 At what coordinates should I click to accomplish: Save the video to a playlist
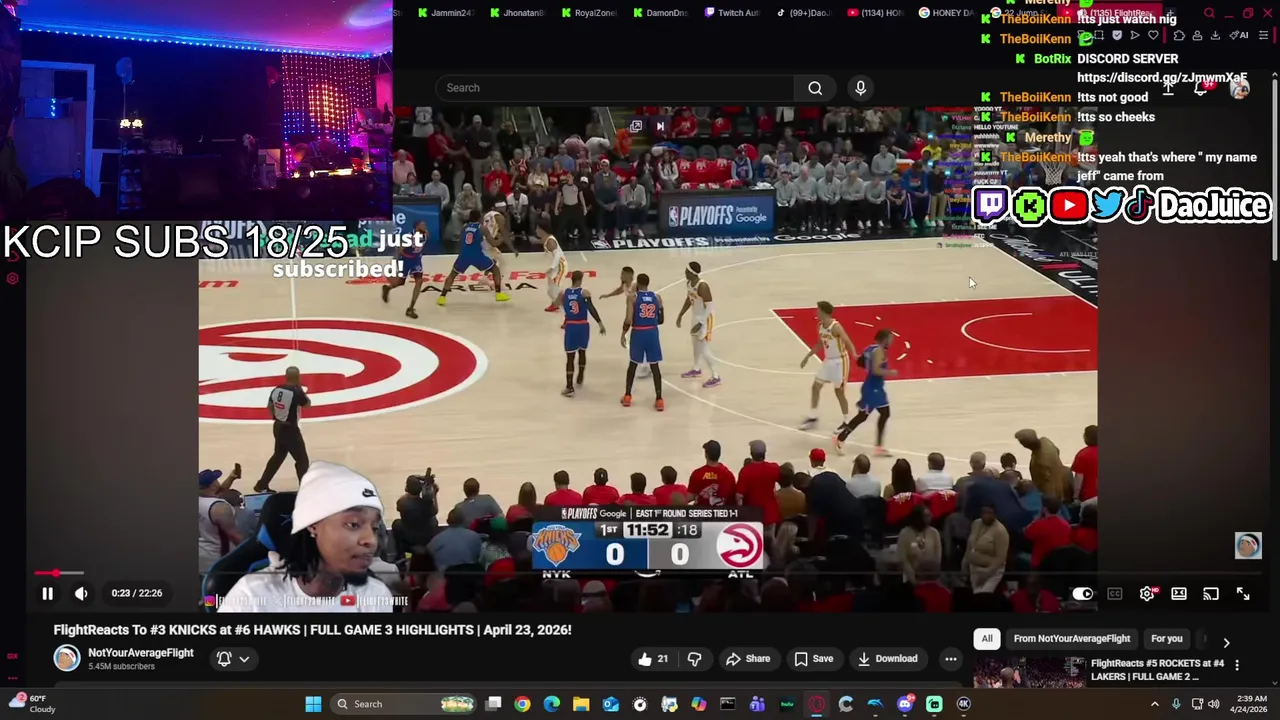tap(813, 659)
